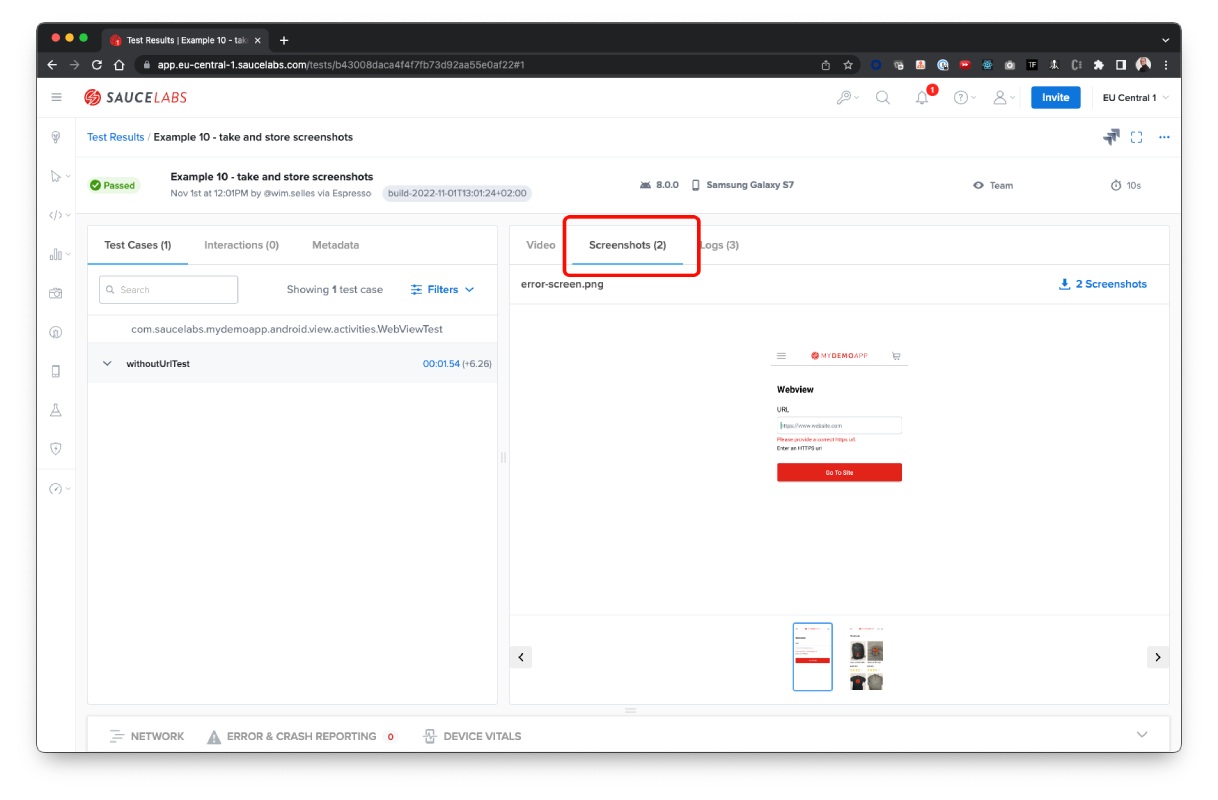This screenshot has width=1218, height=800.
Task: Click the browser home icon
Action: click(119, 64)
